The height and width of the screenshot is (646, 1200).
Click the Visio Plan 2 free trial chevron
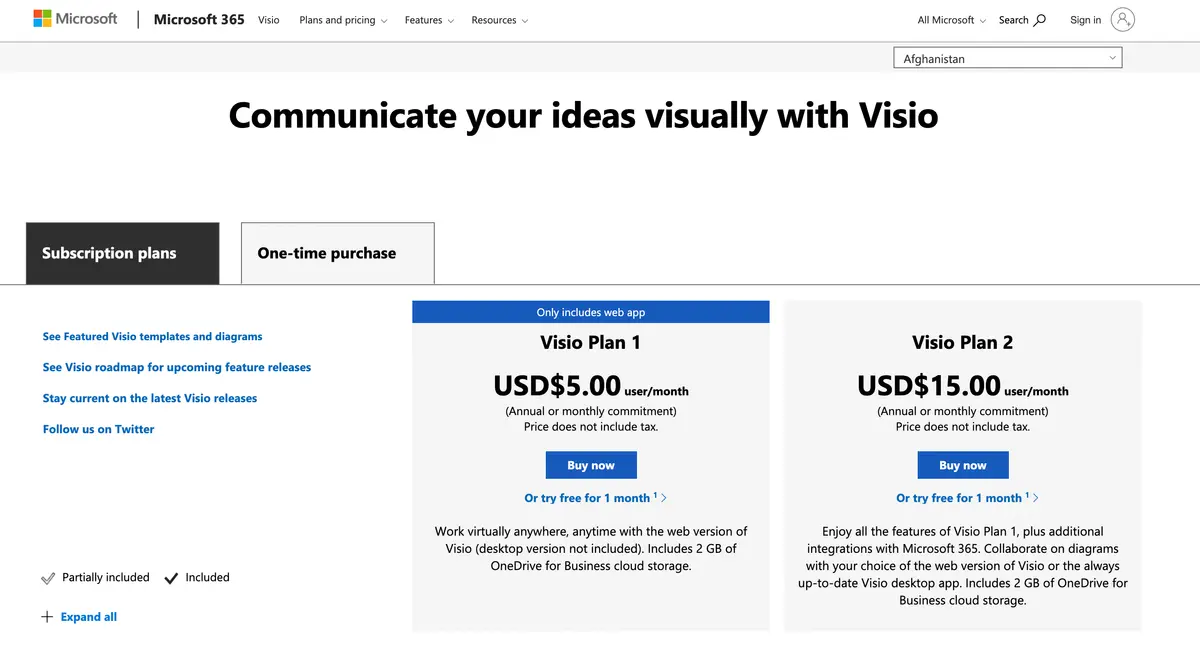[1036, 498]
